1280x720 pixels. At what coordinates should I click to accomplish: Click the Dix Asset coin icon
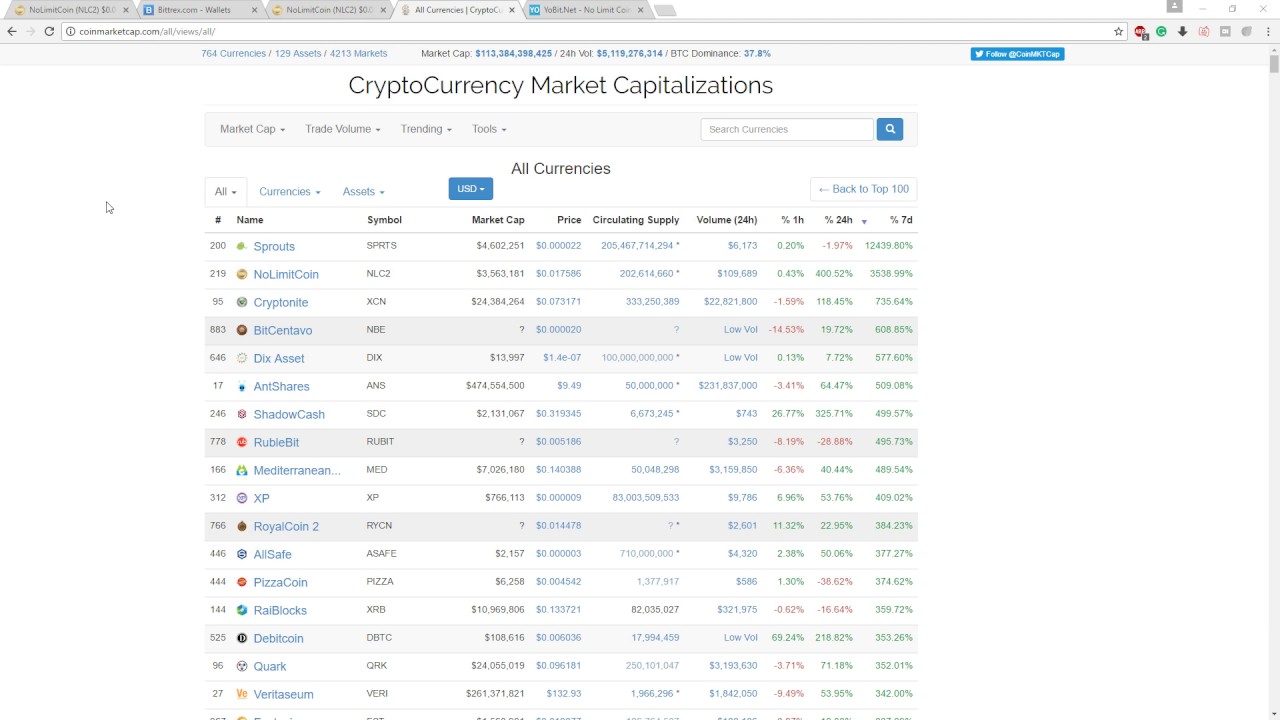click(x=241, y=358)
